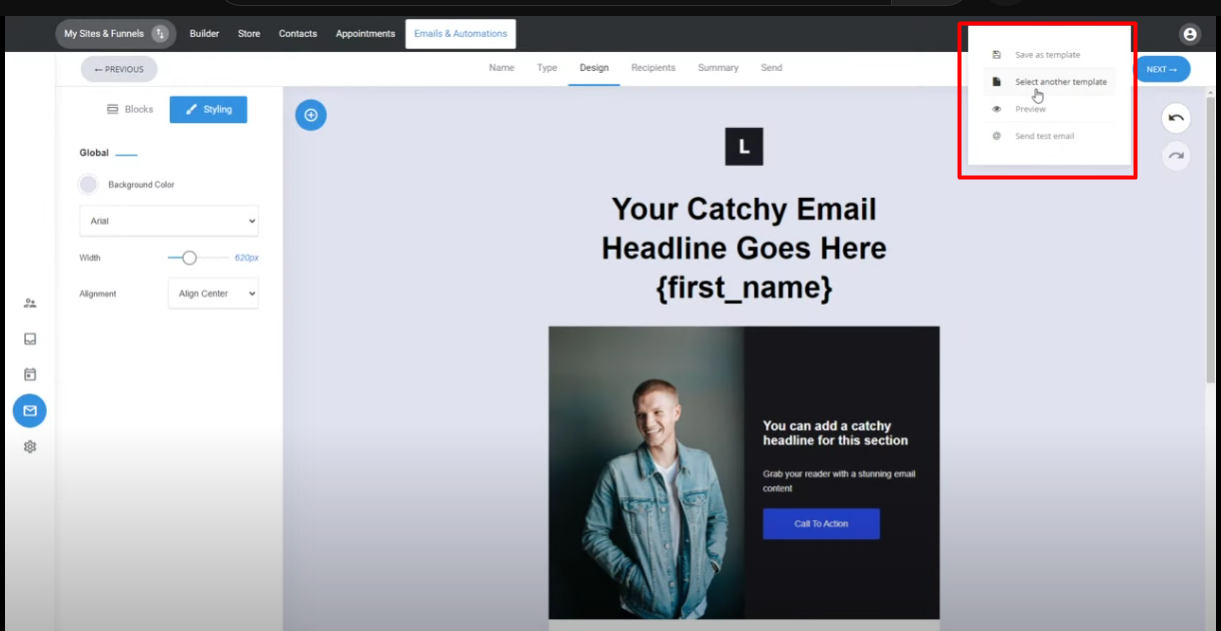Open the inbox icon in left sidebar

30,339
